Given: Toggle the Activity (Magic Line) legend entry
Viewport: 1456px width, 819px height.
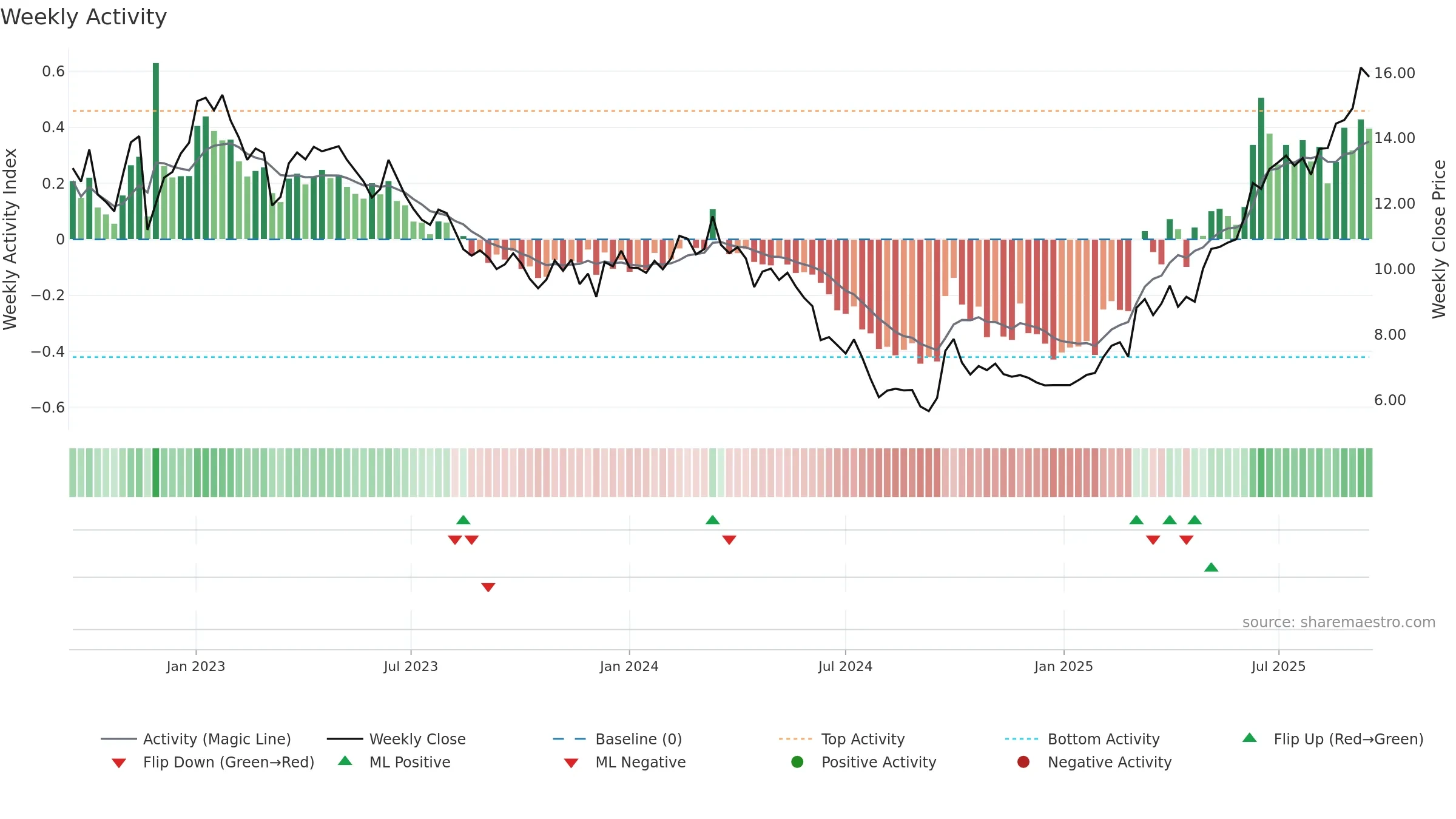Looking at the screenshot, I should tap(196, 739).
